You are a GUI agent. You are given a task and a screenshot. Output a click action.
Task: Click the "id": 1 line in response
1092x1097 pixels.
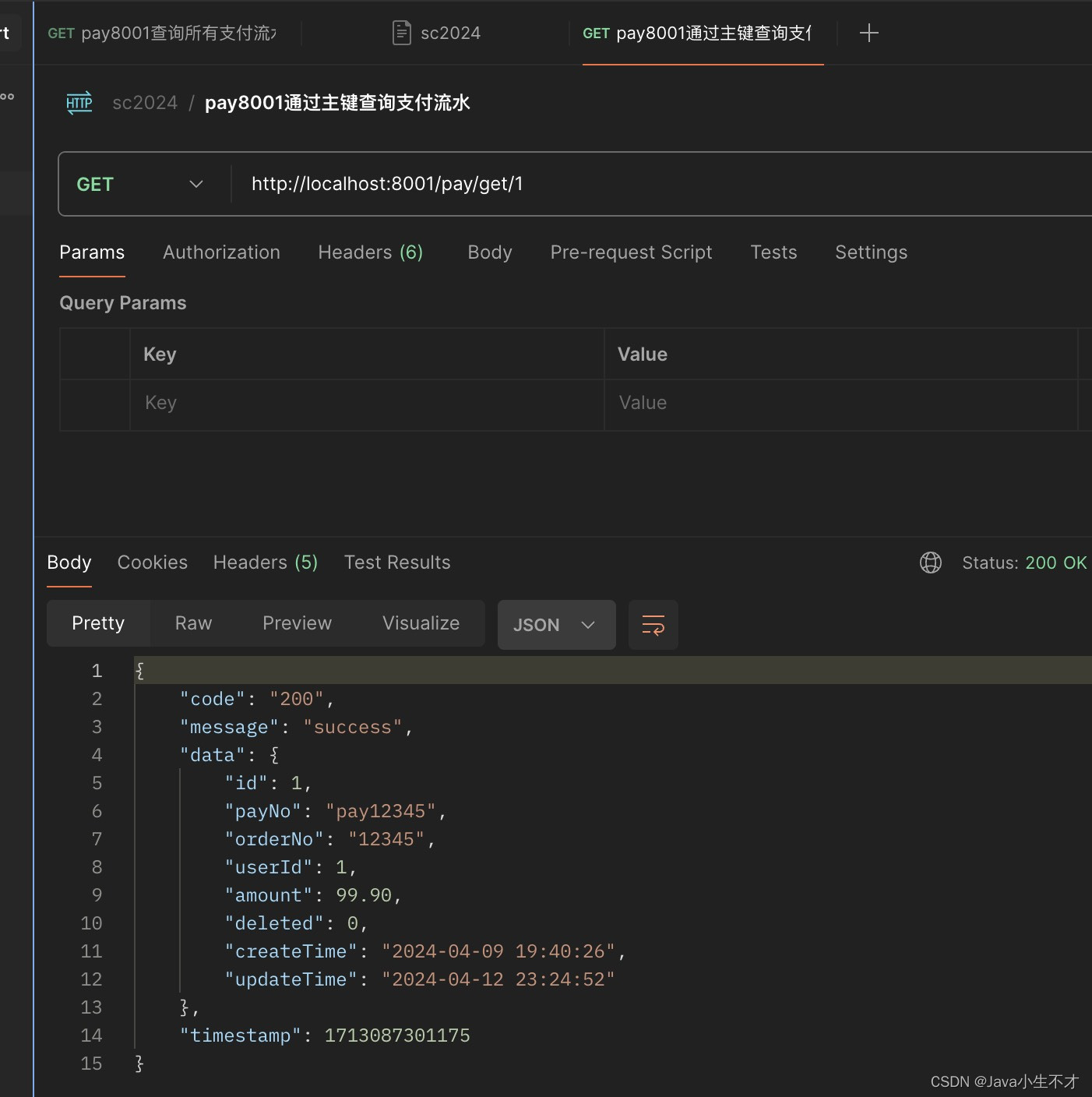[x=268, y=783]
